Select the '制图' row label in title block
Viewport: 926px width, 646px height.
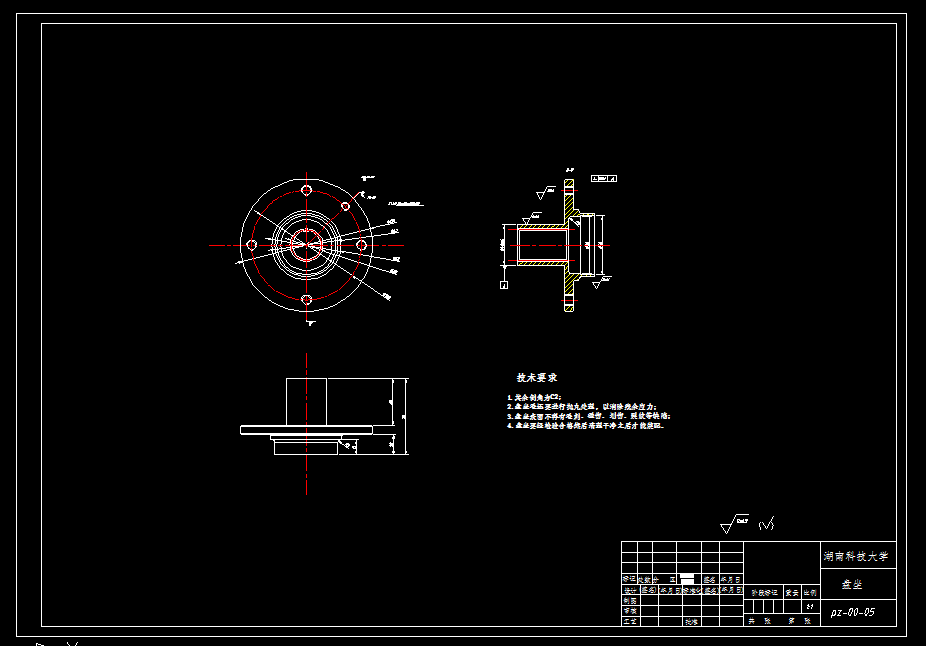point(630,601)
